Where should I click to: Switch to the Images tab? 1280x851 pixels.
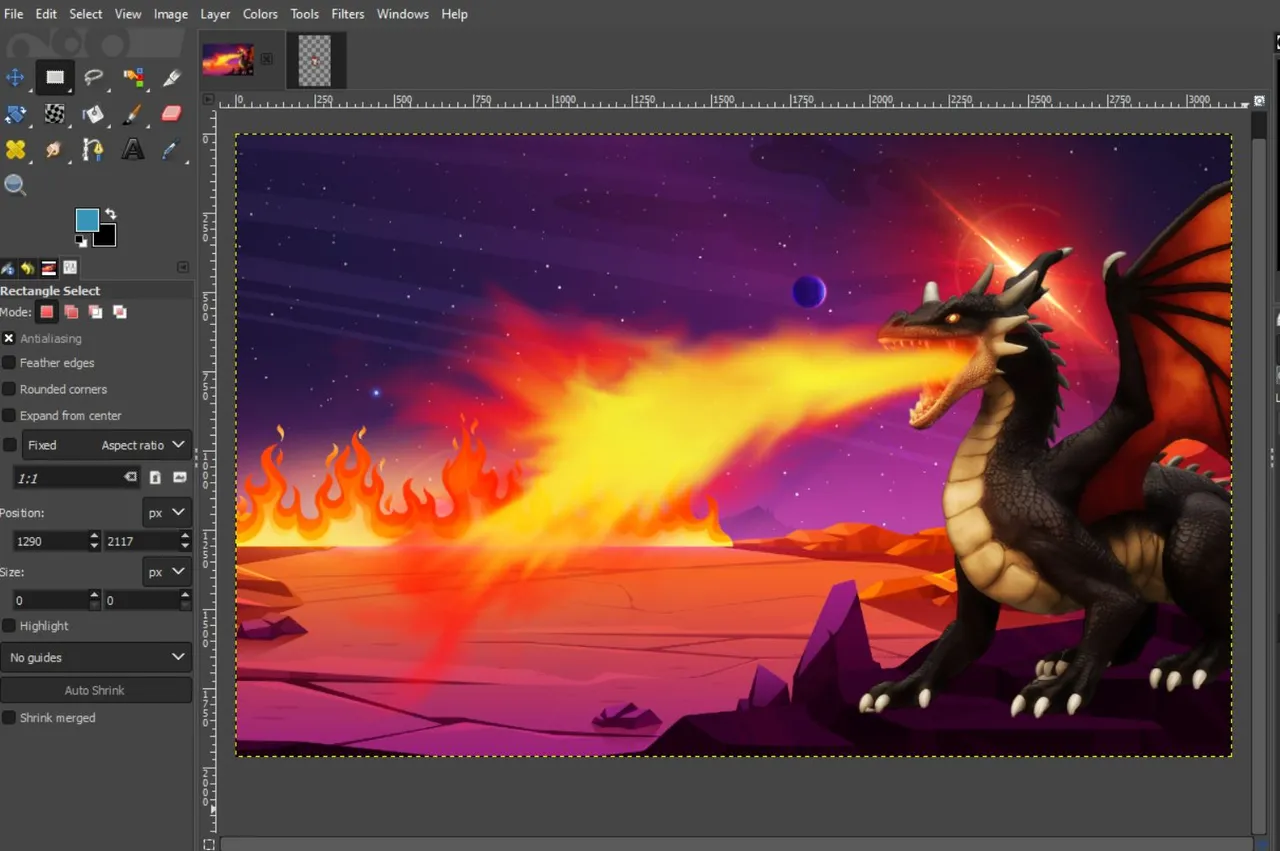tap(49, 268)
